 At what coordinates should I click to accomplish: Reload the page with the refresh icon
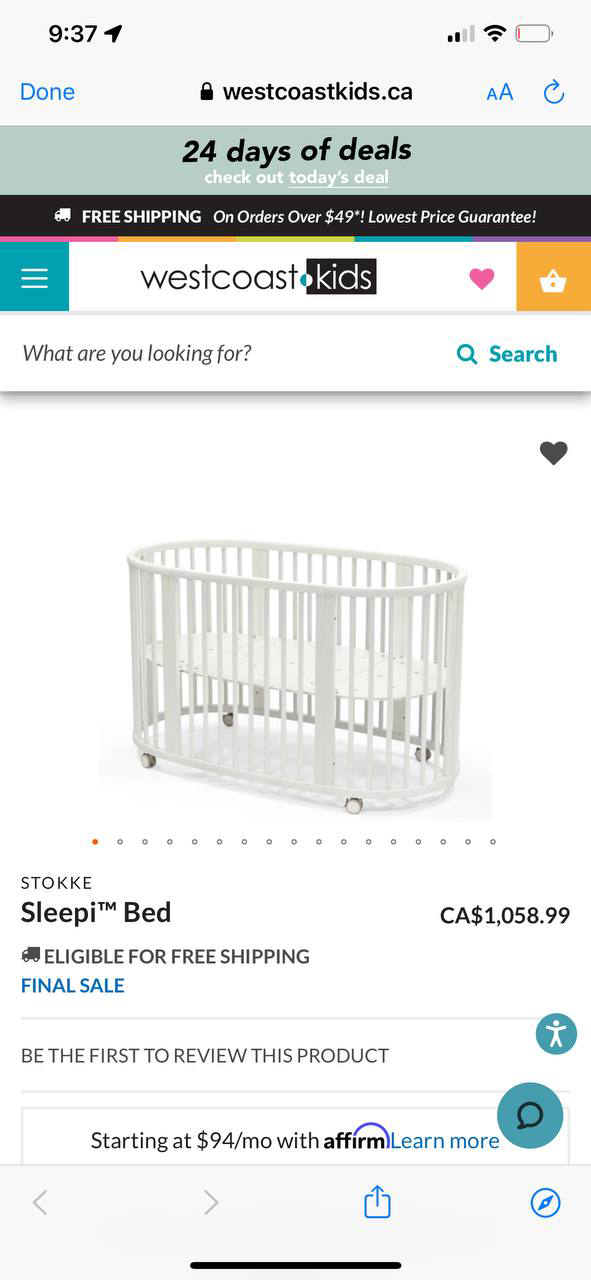coord(554,91)
